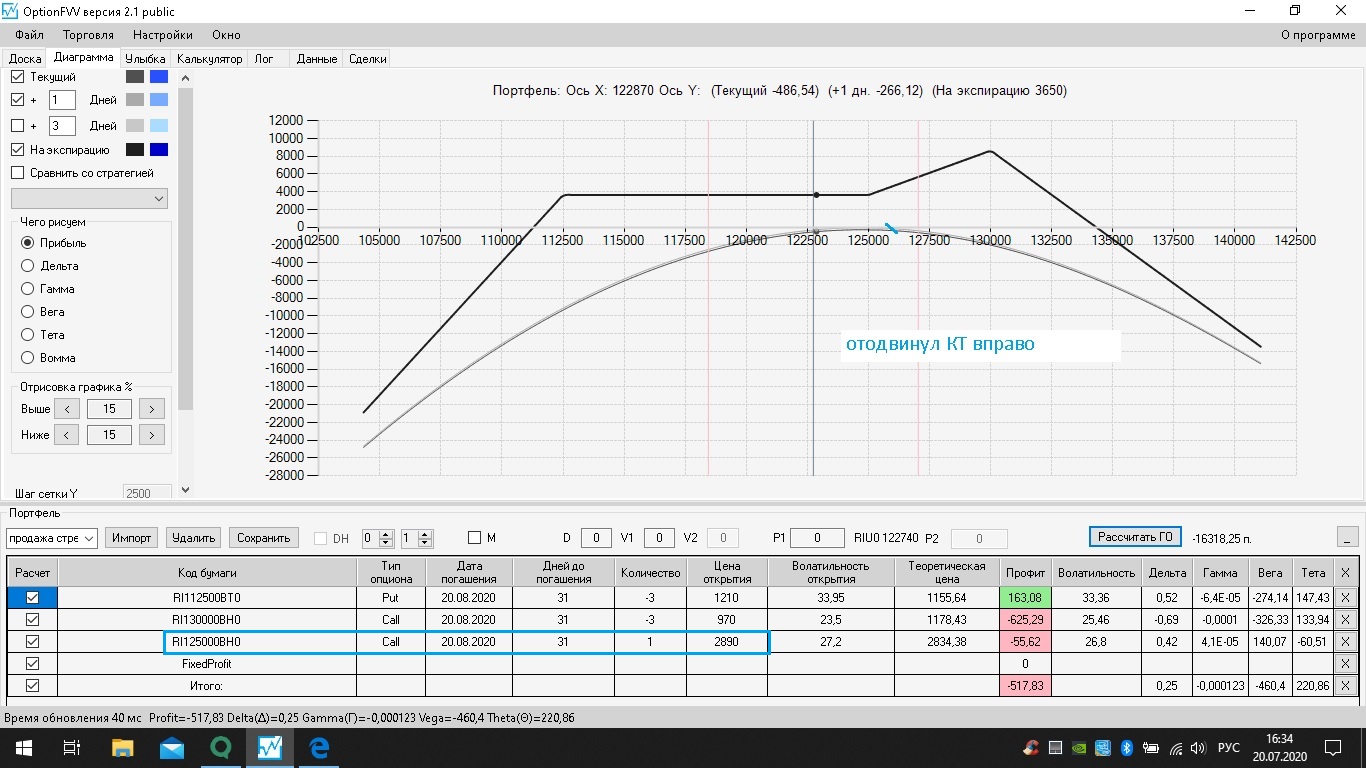Image resolution: width=1366 pixels, height=768 pixels.
Task: Open Microsoft Edge from the taskbar
Action: click(319, 748)
